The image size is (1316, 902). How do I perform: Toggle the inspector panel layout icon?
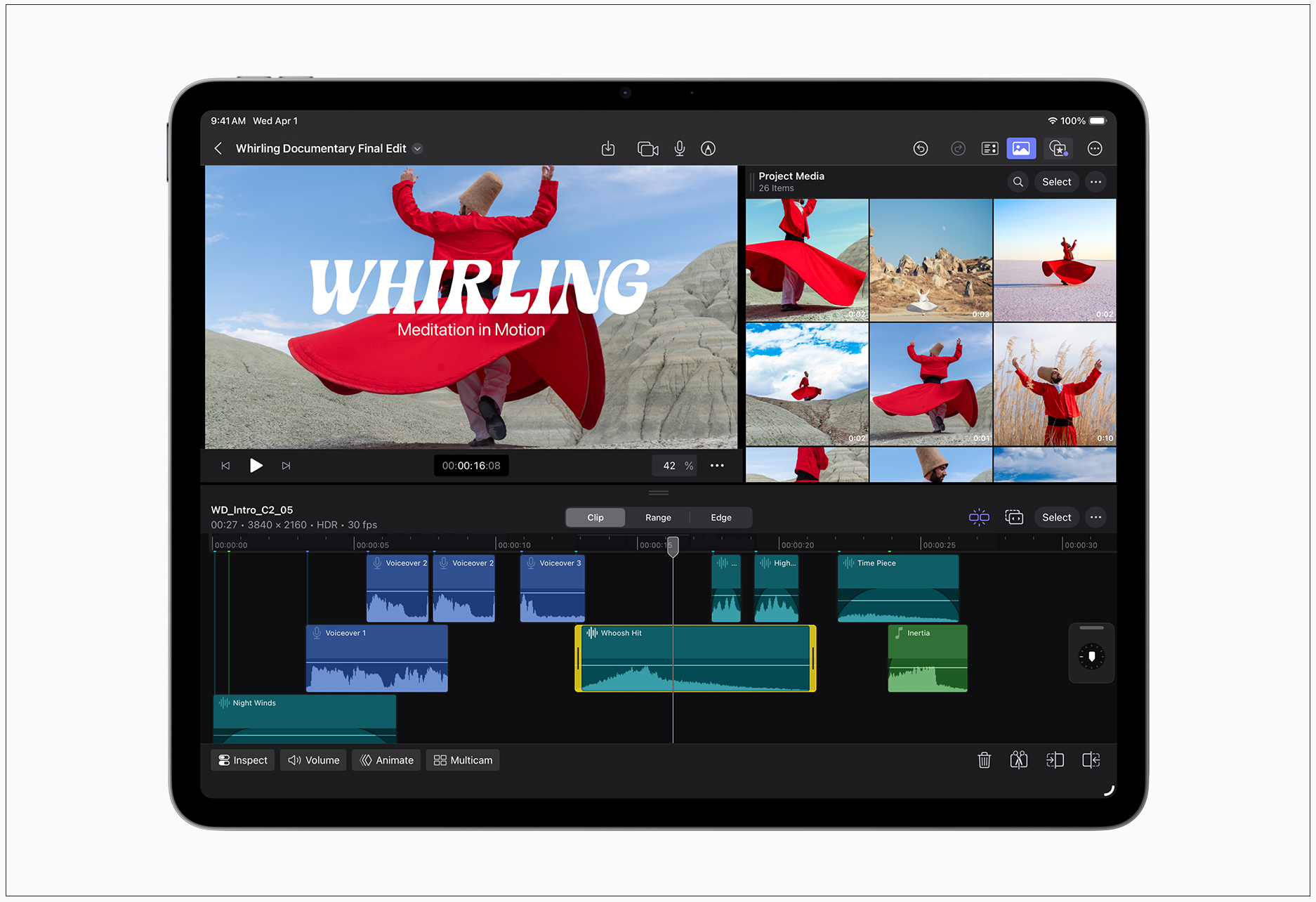tap(989, 149)
